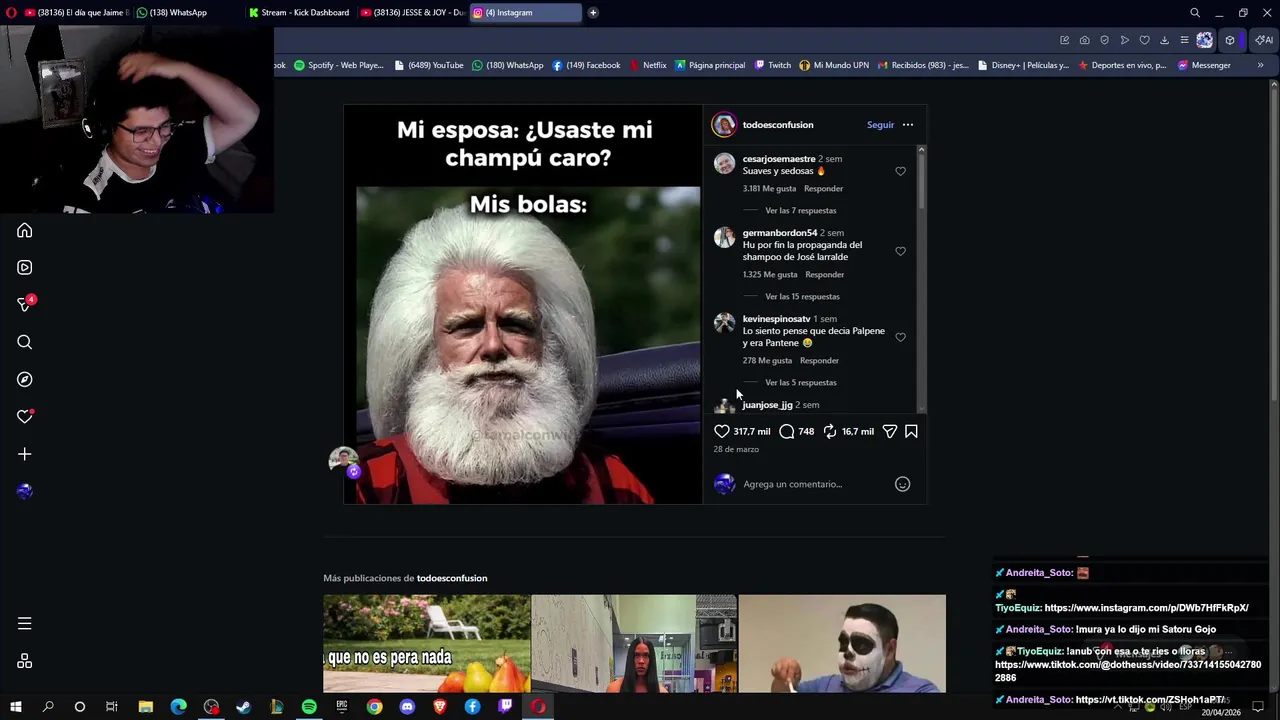
Task: Like cesarjosemaestre's comment
Action: (900, 171)
